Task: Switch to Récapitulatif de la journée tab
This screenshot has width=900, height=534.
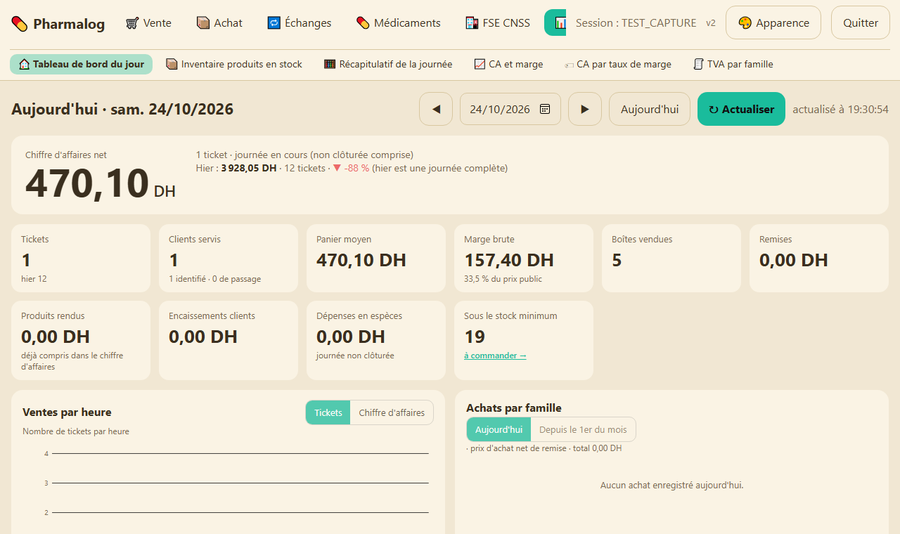Action: pos(388,64)
